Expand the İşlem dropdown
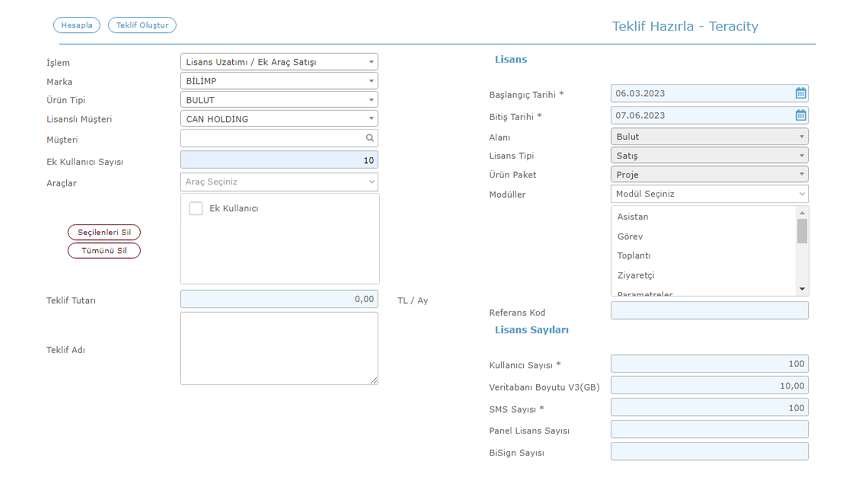This screenshot has height=479, width=854. 279,62
